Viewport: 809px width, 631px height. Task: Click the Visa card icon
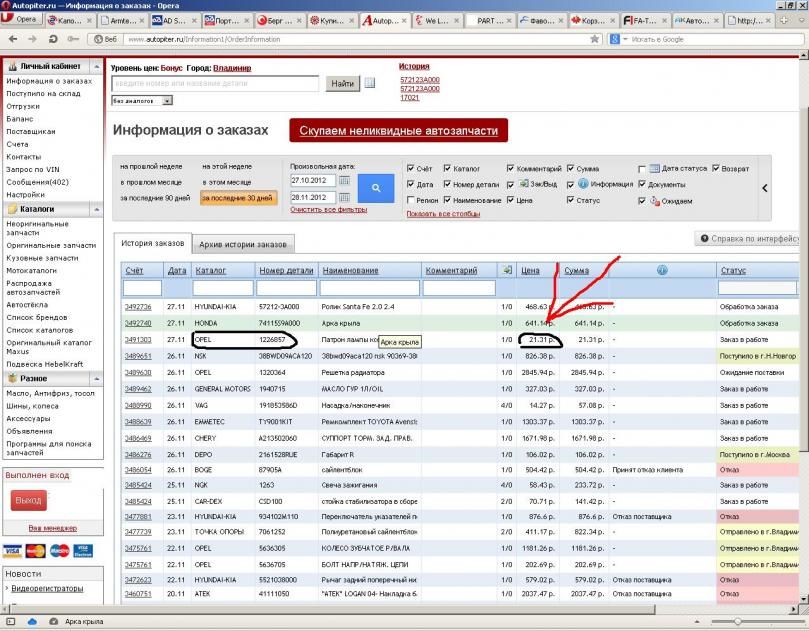pos(12,551)
